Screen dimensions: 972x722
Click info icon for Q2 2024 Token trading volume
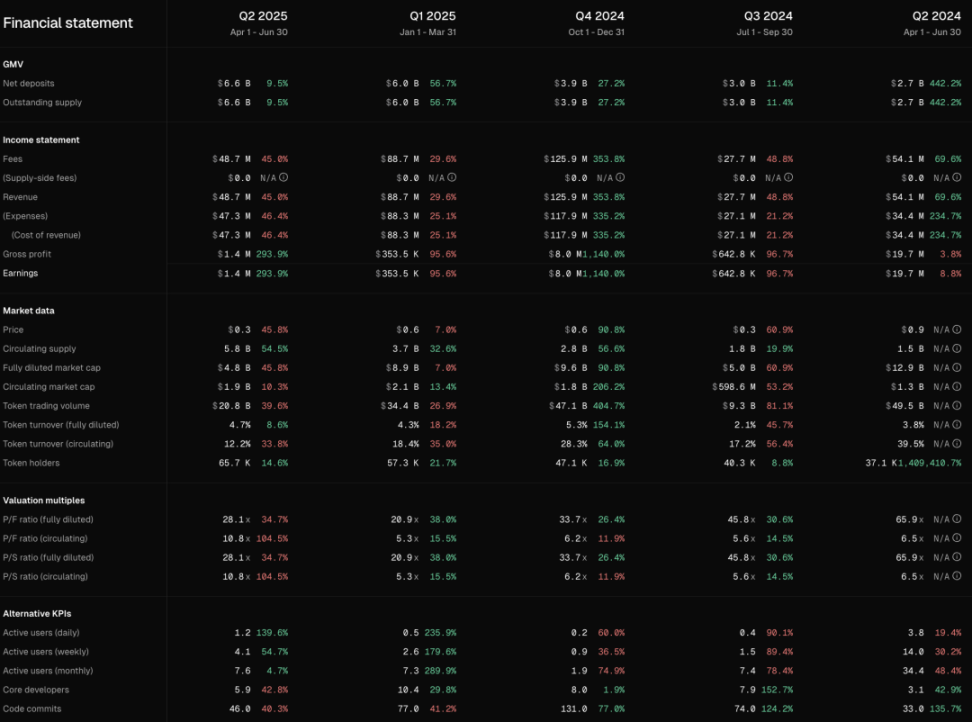[956, 406]
